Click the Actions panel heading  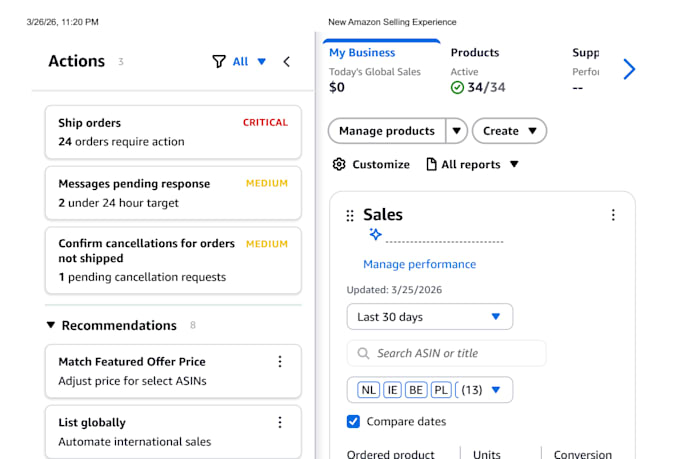(77, 61)
